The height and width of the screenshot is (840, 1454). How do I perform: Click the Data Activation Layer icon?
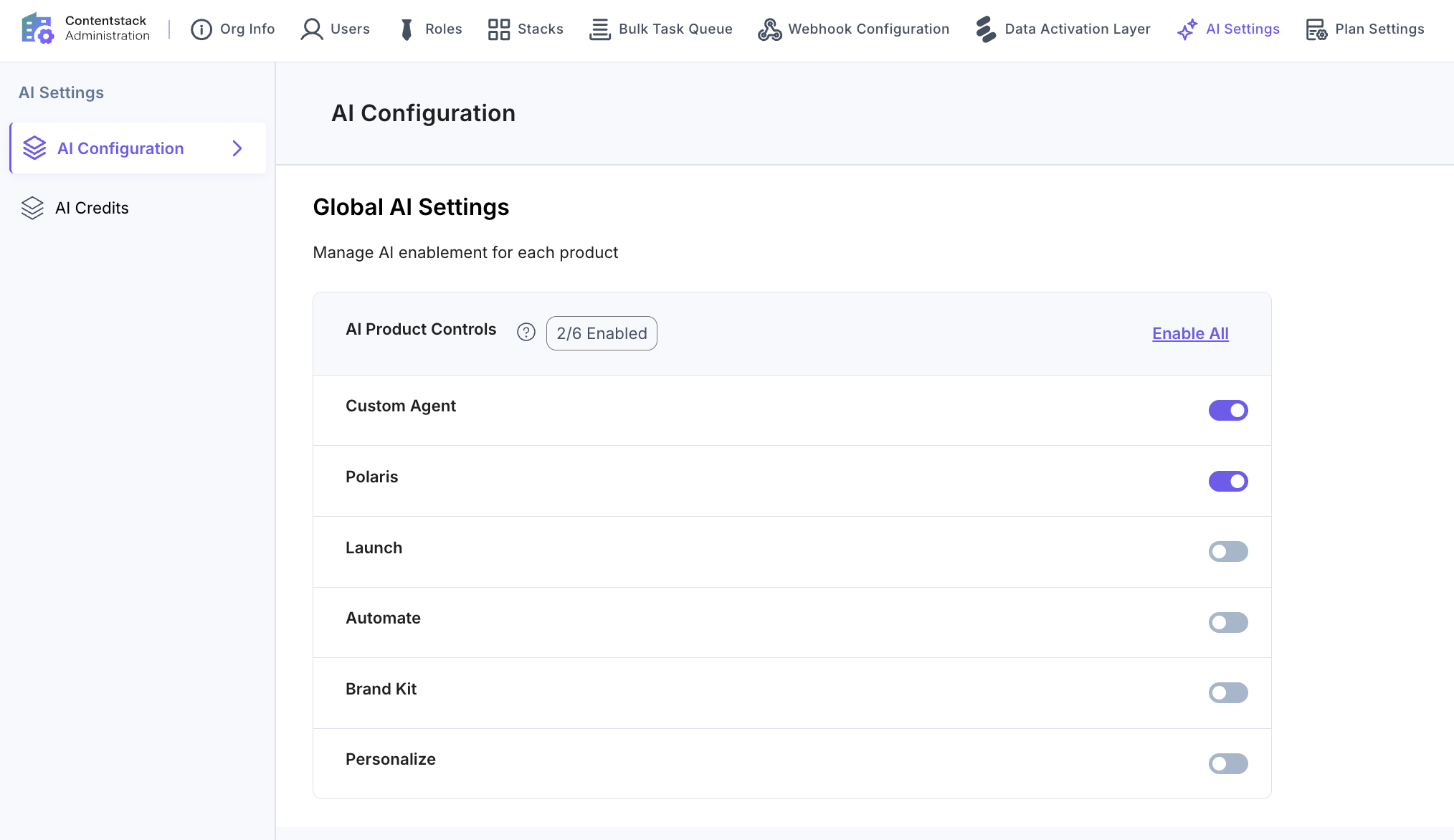point(987,29)
